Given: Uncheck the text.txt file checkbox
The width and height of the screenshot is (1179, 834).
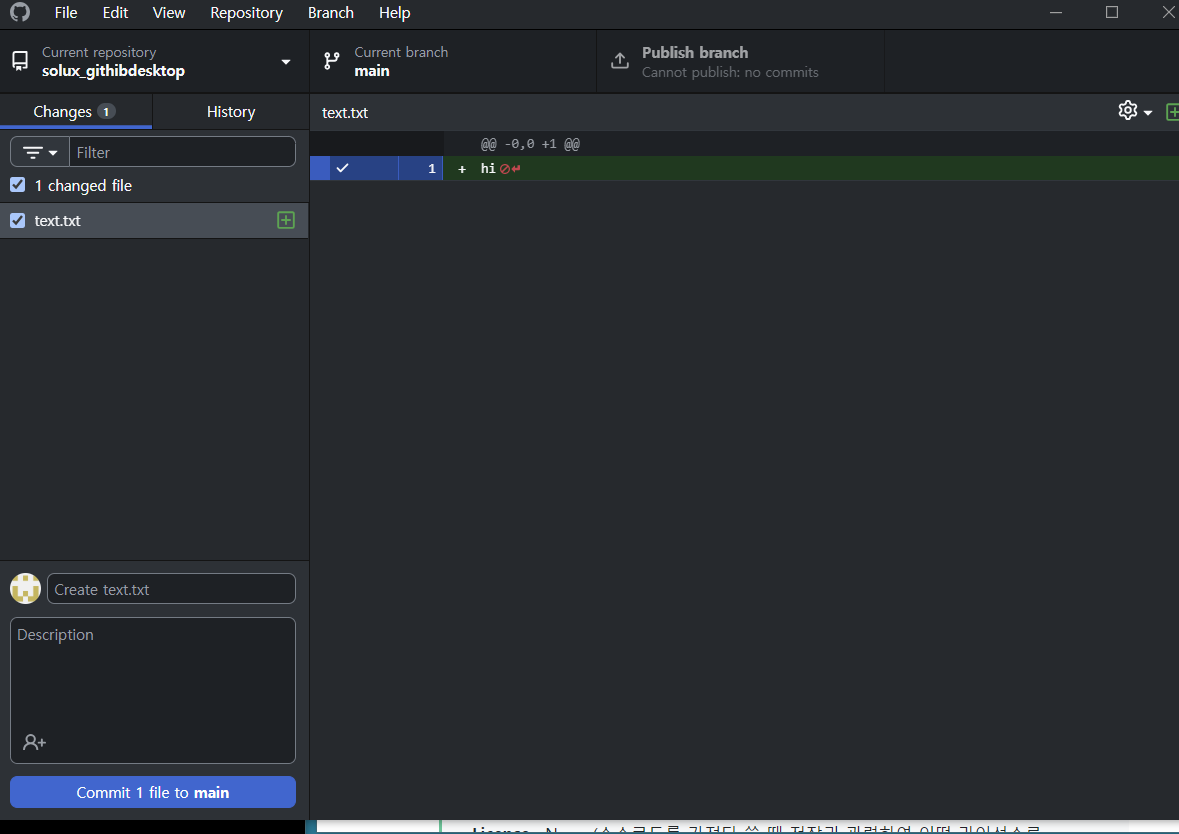Looking at the screenshot, I should point(17,220).
